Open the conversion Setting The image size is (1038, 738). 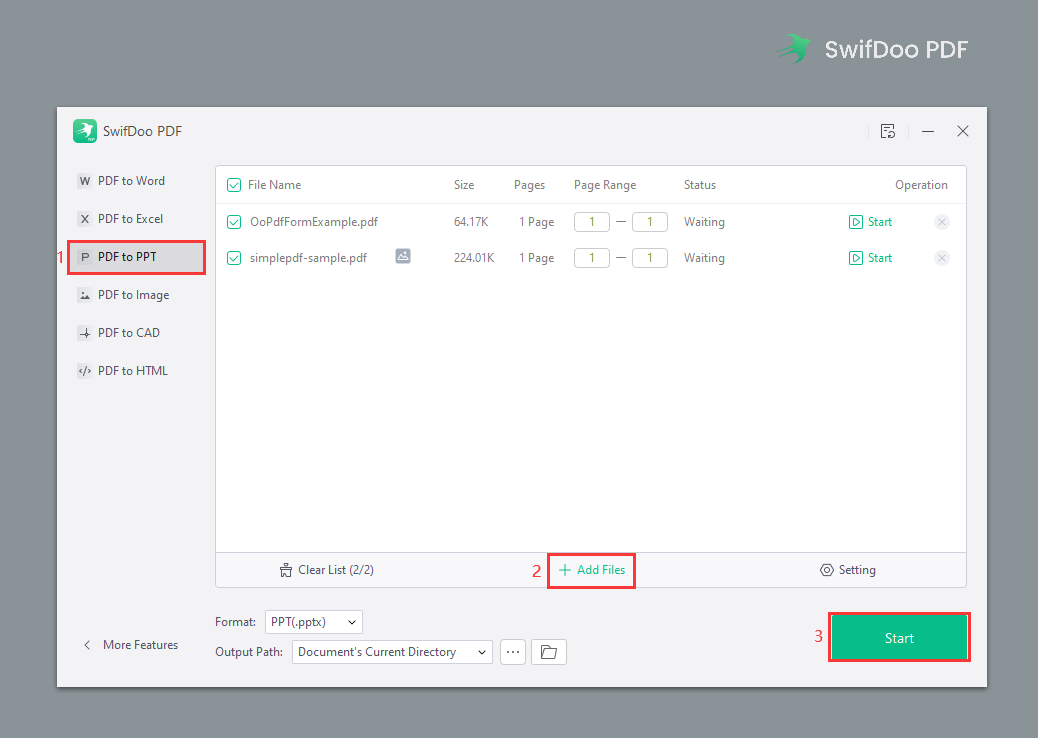(848, 570)
